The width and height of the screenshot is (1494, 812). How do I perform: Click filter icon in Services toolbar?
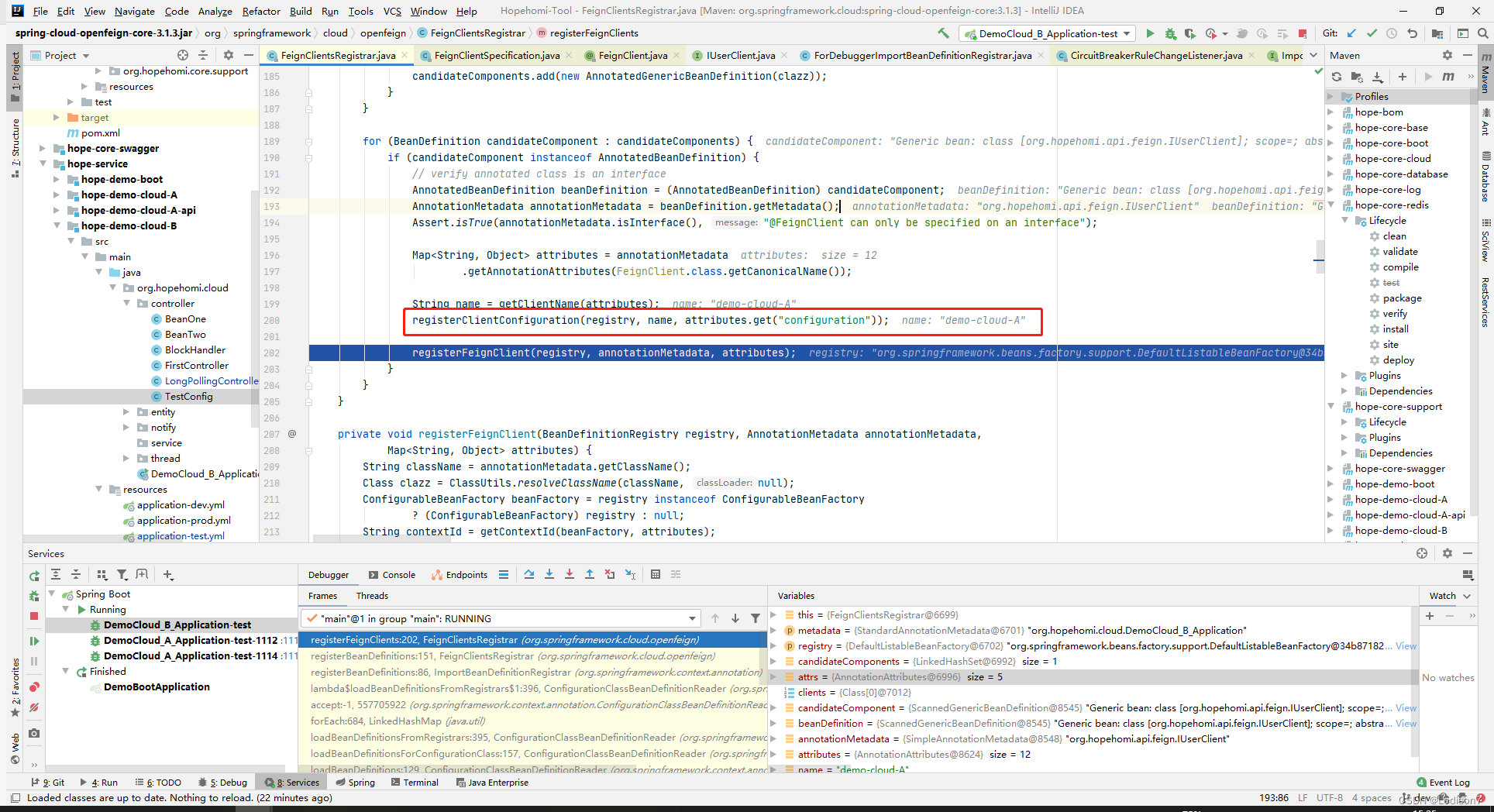tap(122, 574)
